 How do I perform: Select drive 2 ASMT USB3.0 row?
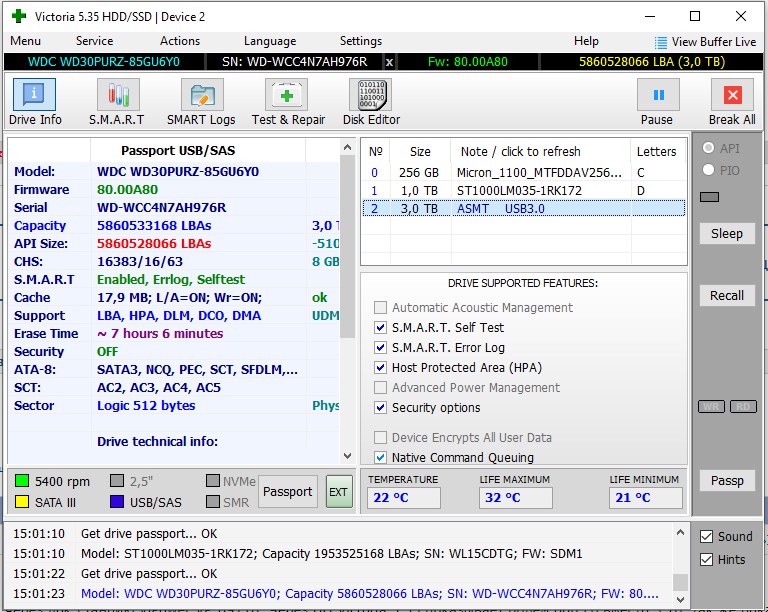pyautogui.click(x=524, y=209)
